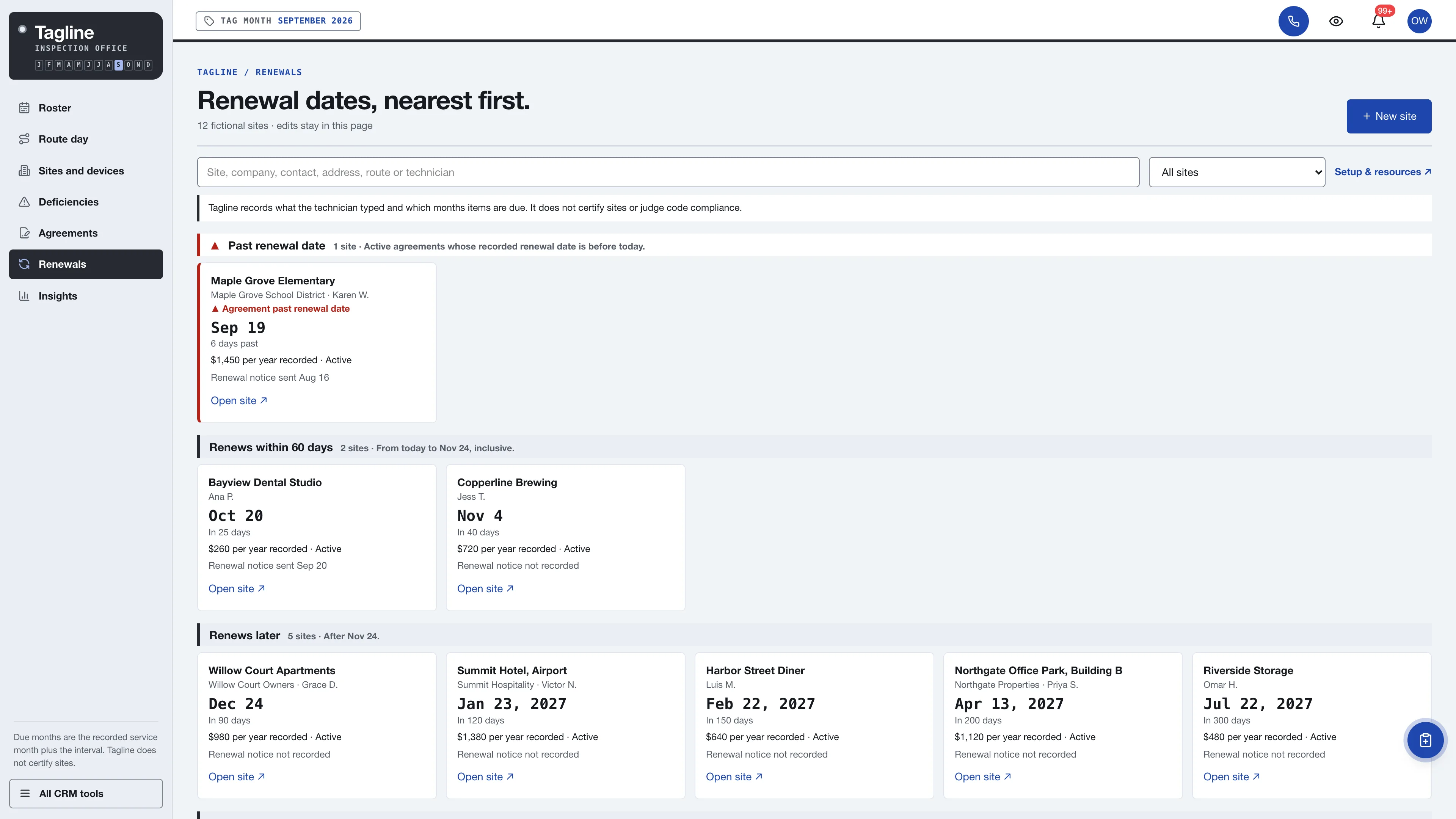1456x819 pixels.
Task: Open site for Harbor Street Diner
Action: click(x=734, y=777)
